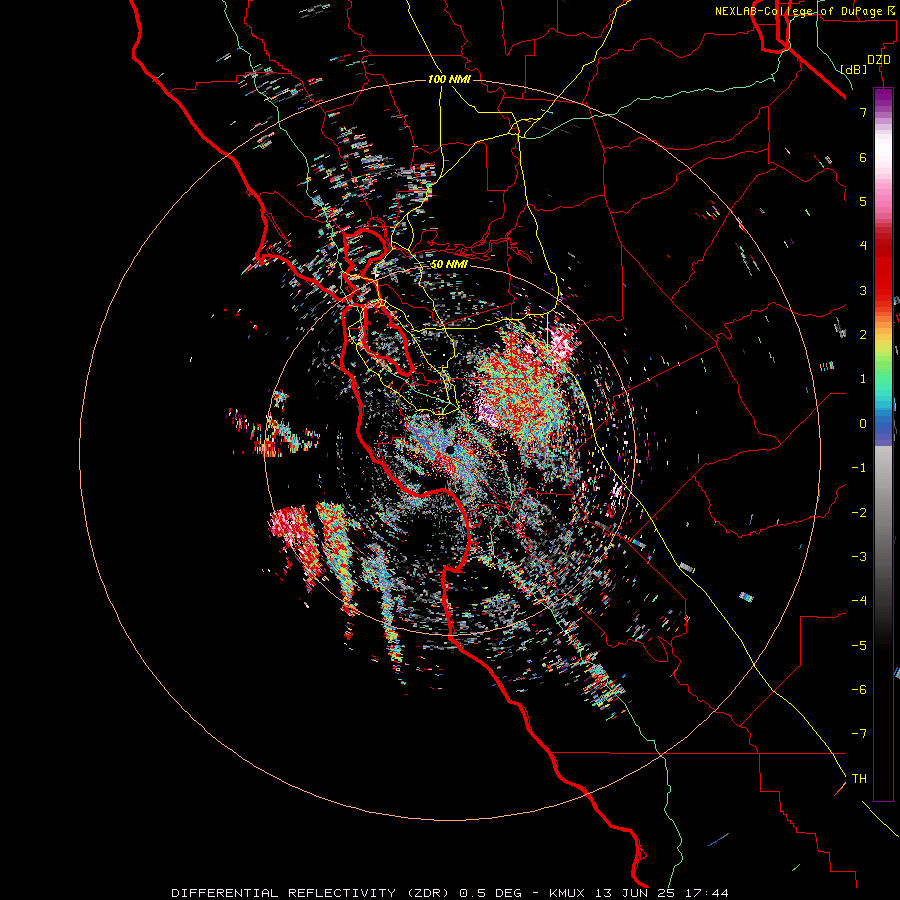
Task: Select the -1 value on the color scale
Action: (859, 468)
